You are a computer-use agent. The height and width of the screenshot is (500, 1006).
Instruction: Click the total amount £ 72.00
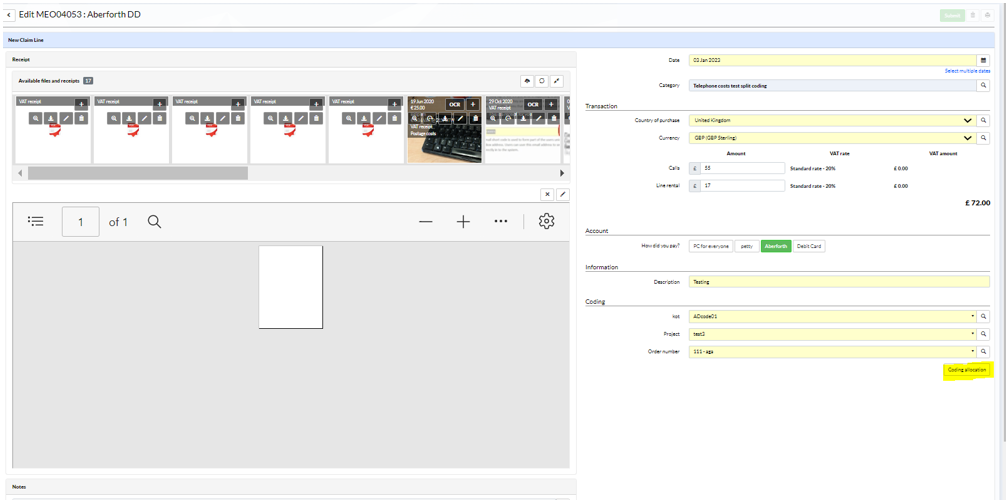tap(977, 203)
